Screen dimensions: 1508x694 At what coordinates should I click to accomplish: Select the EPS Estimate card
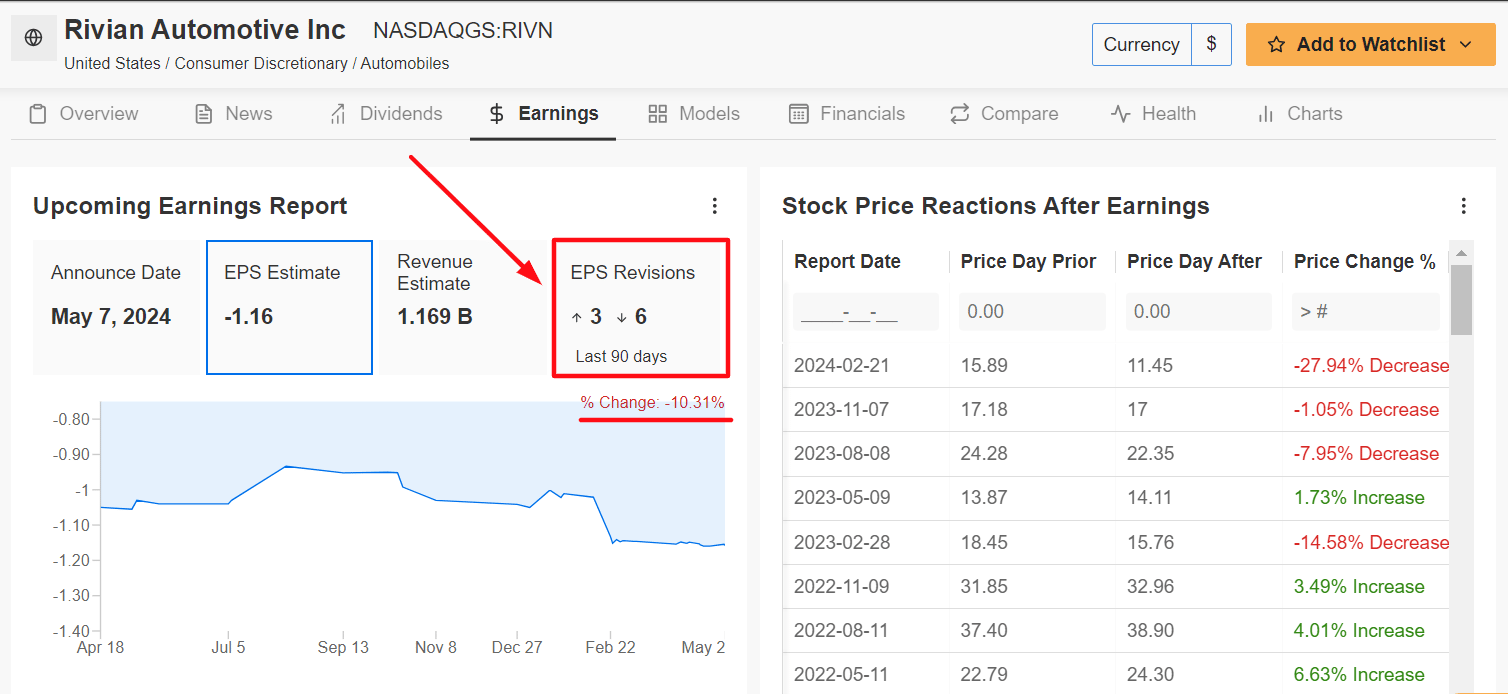(x=289, y=307)
